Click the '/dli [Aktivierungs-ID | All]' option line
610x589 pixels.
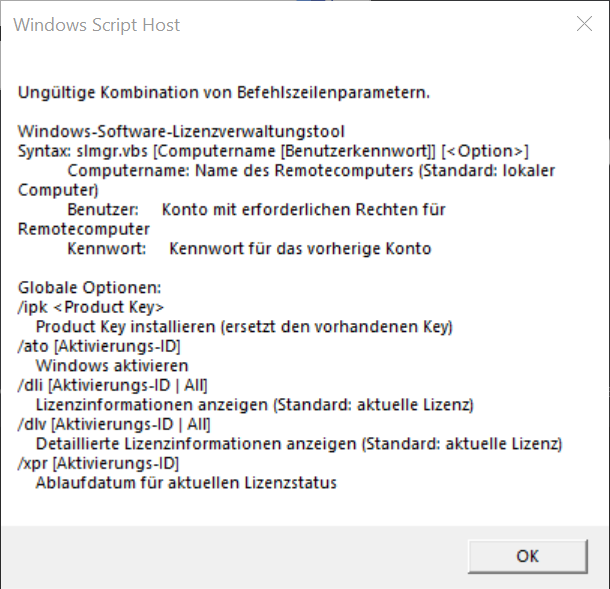point(112,385)
